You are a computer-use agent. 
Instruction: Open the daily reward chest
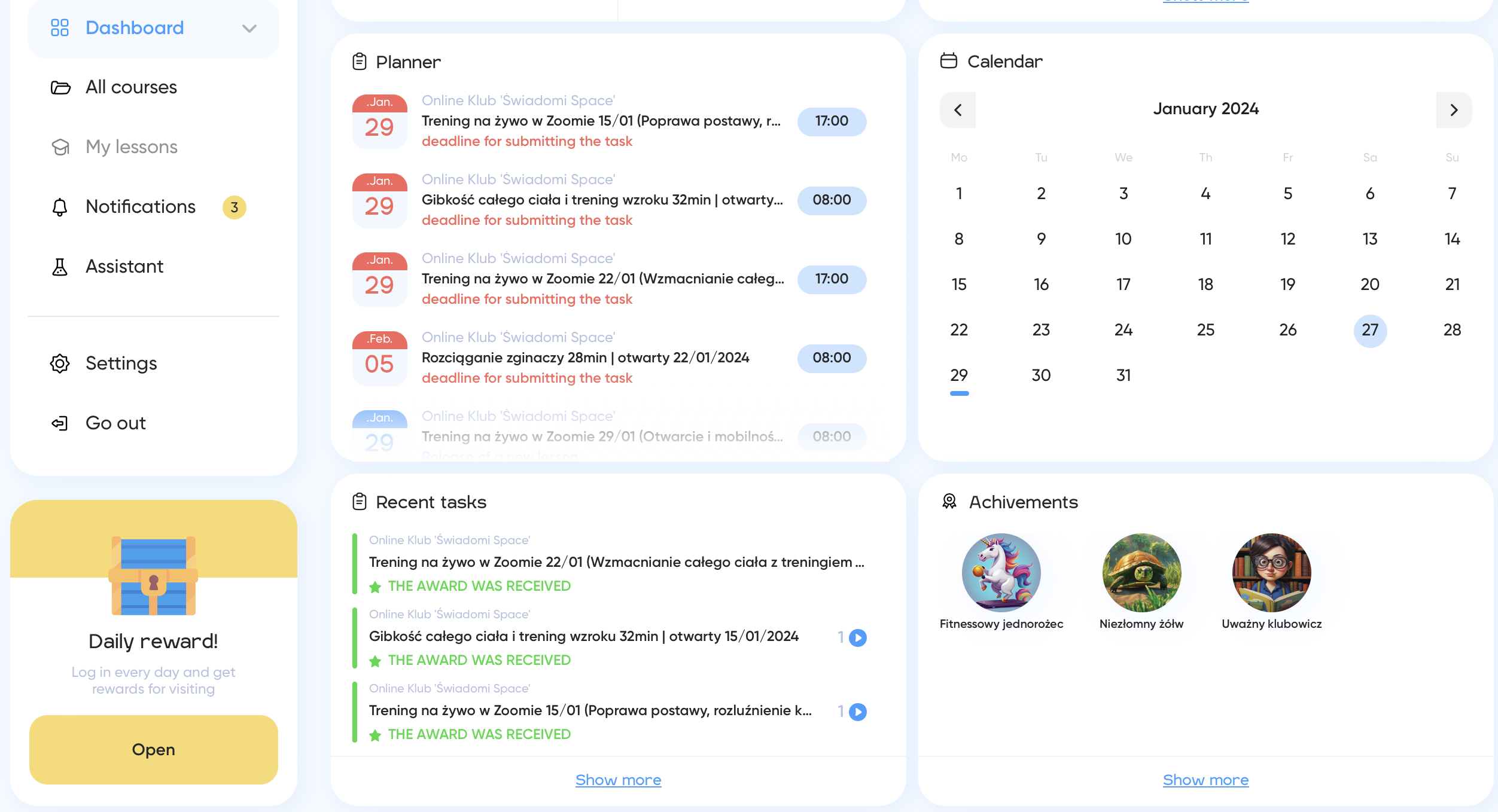point(154,749)
